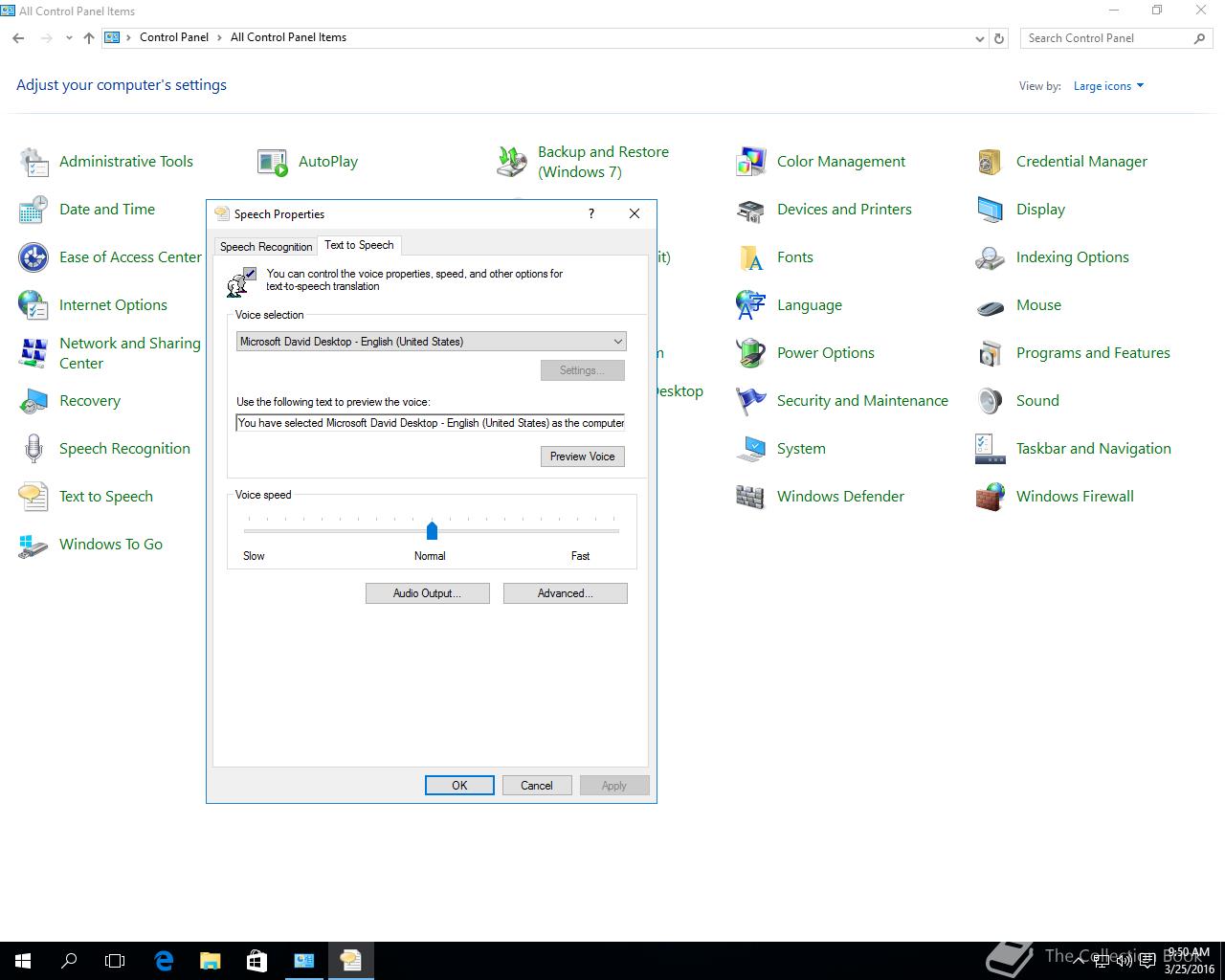This screenshot has width=1225, height=980.
Task: Open the AutoPlay icon
Action: [273, 162]
